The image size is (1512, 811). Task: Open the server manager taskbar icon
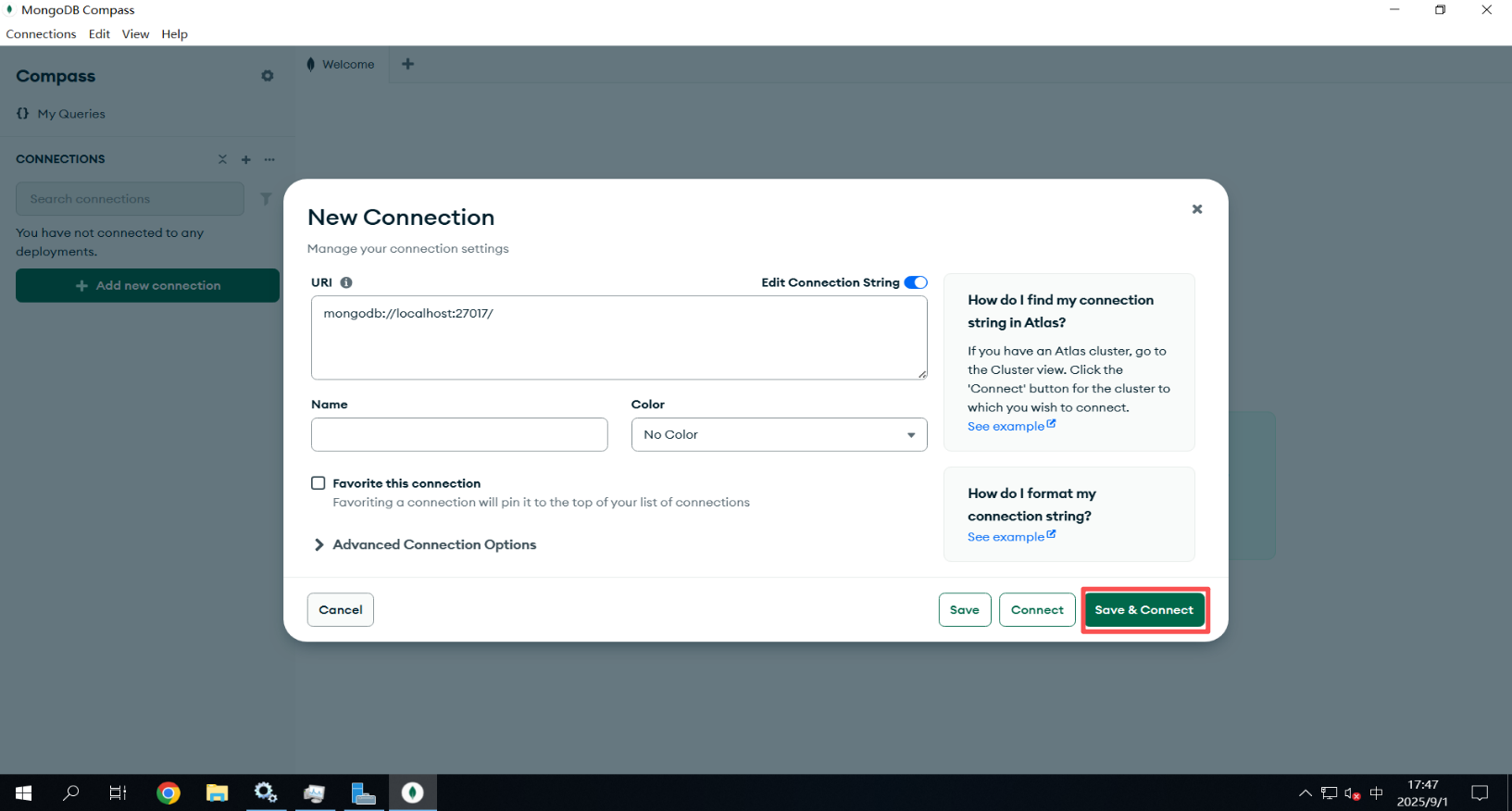[x=363, y=792]
